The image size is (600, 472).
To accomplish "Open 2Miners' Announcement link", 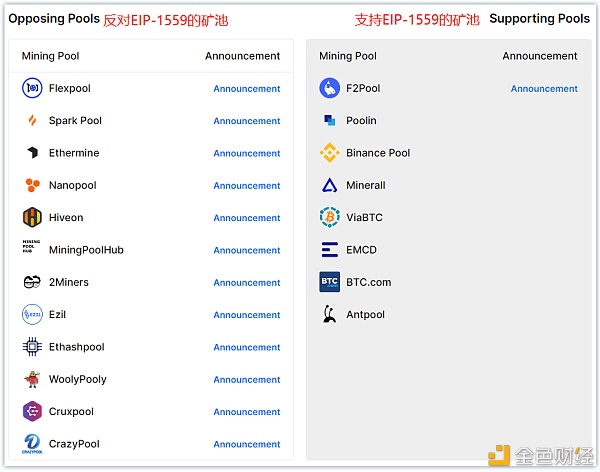I will pos(247,282).
